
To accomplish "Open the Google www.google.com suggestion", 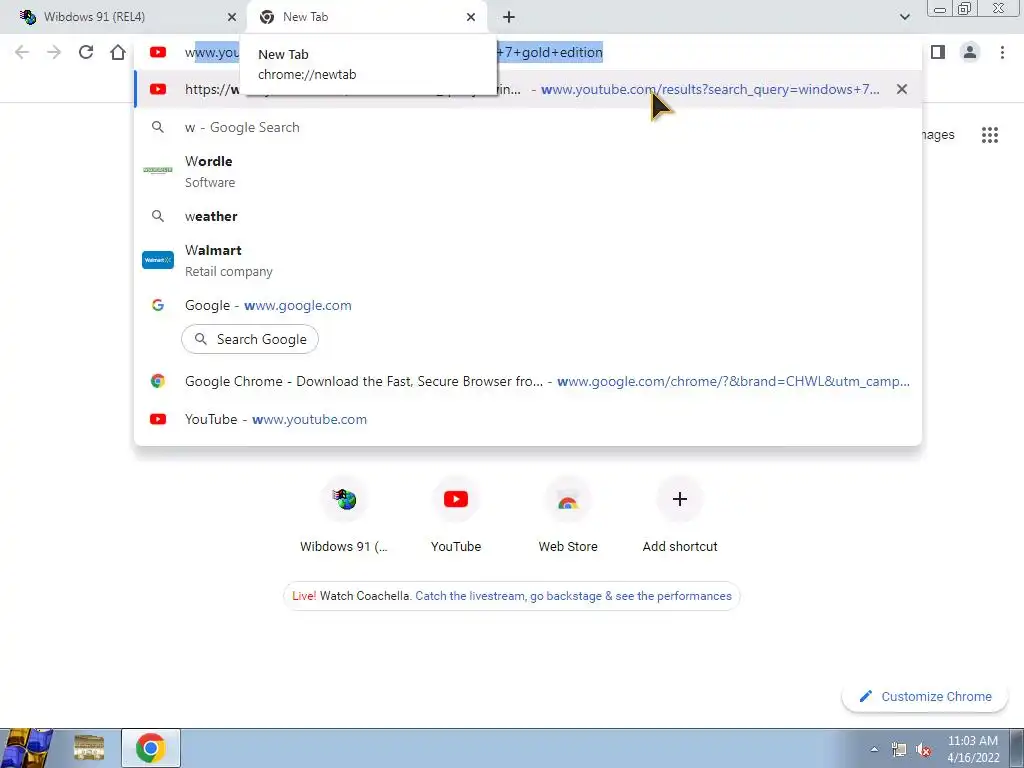I will (528, 305).
